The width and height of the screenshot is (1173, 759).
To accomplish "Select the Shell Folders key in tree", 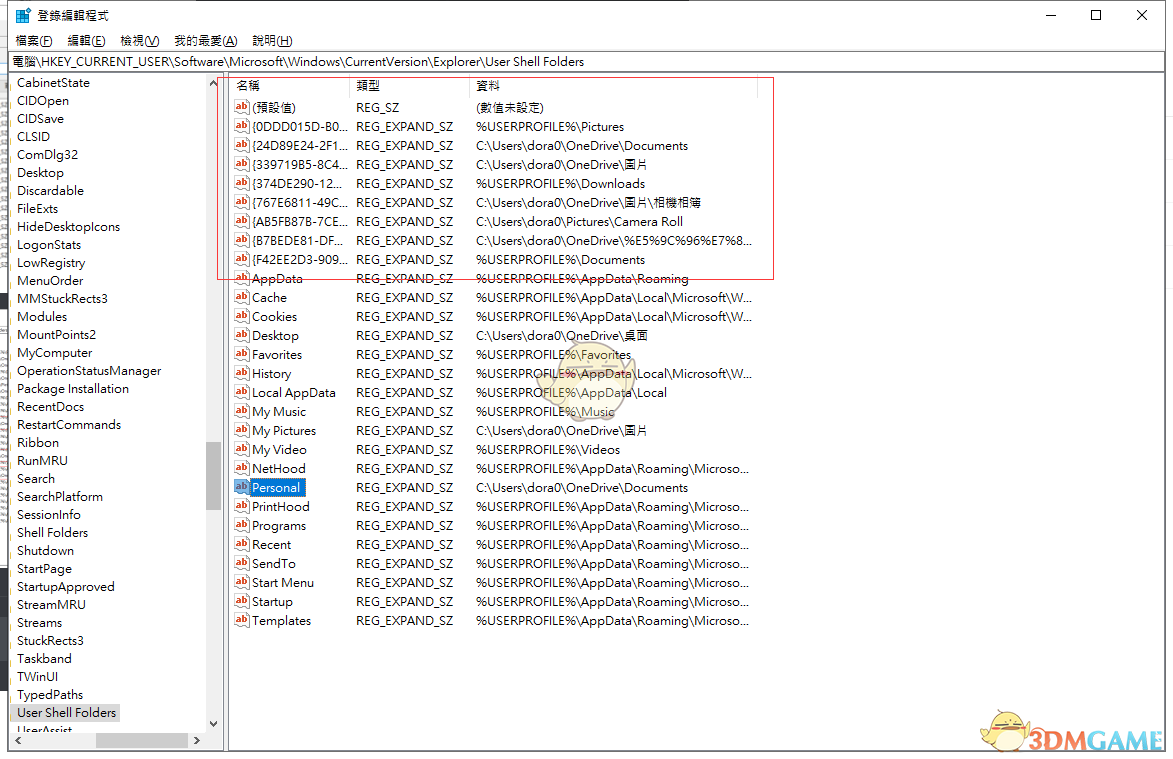I will coord(52,533).
